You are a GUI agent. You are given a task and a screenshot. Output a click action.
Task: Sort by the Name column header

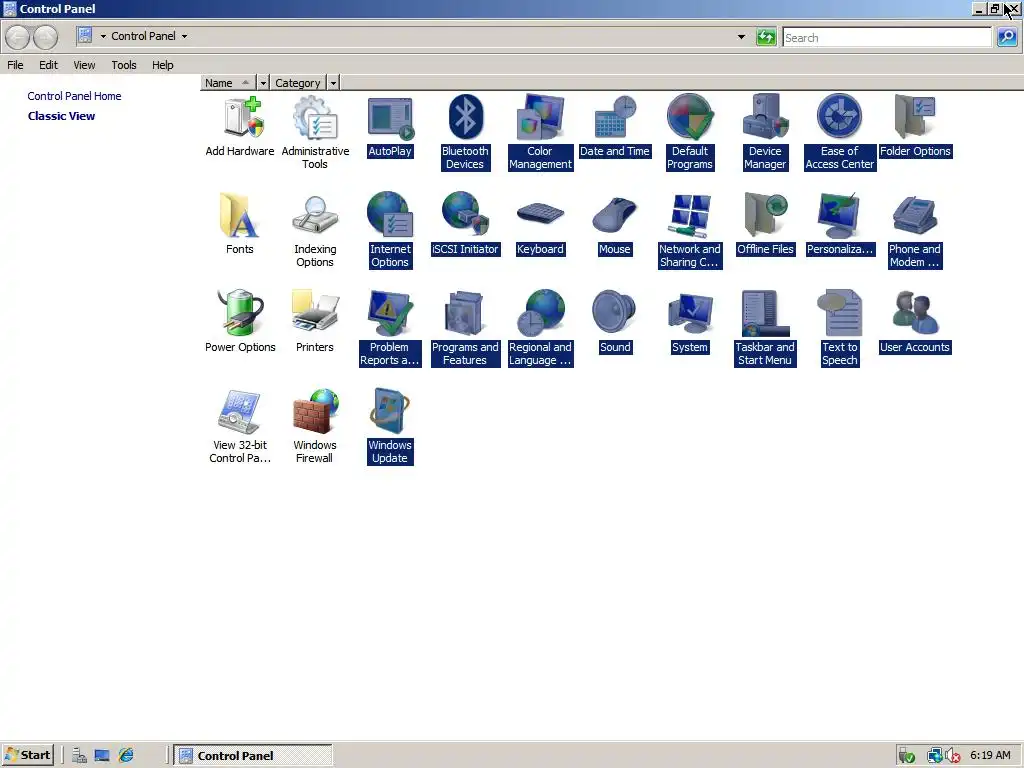pyautogui.click(x=228, y=83)
